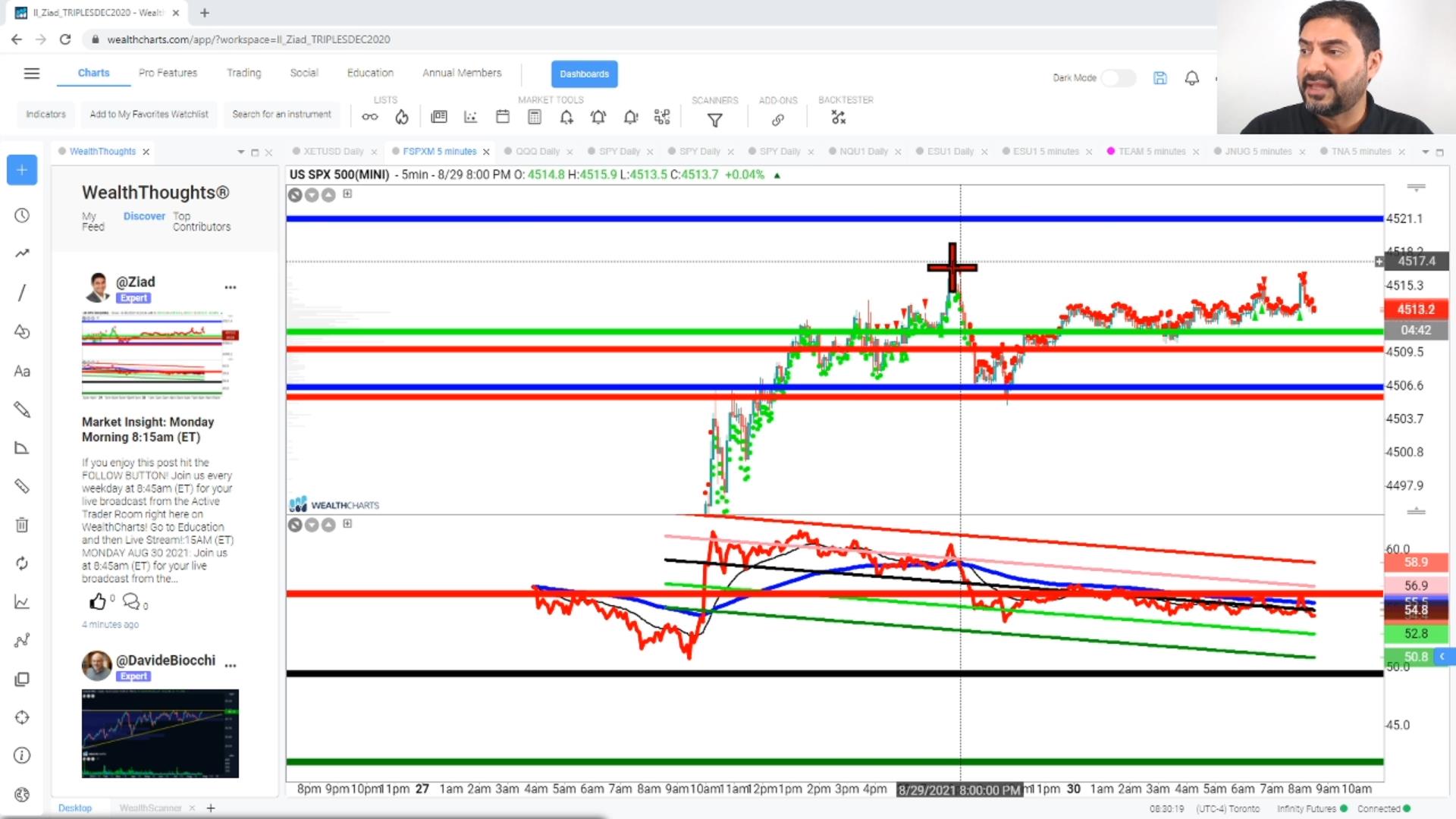1456x819 pixels.
Task: Switch to the QQQ Daily chart tab
Action: pyautogui.click(x=538, y=152)
